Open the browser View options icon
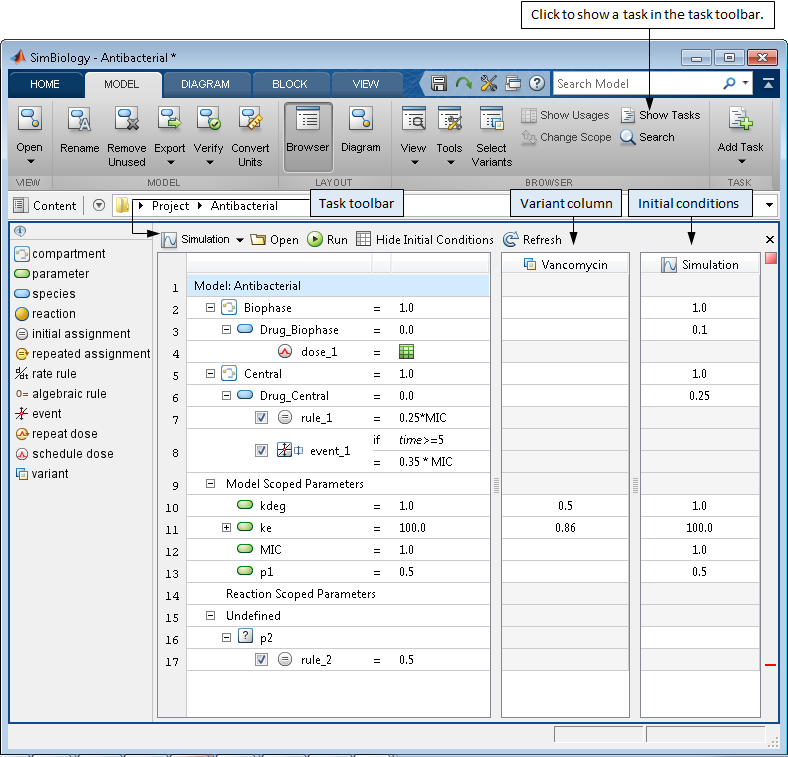The height and width of the screenshot is (757, 788). pyautogui.click(x=413, y=119)
